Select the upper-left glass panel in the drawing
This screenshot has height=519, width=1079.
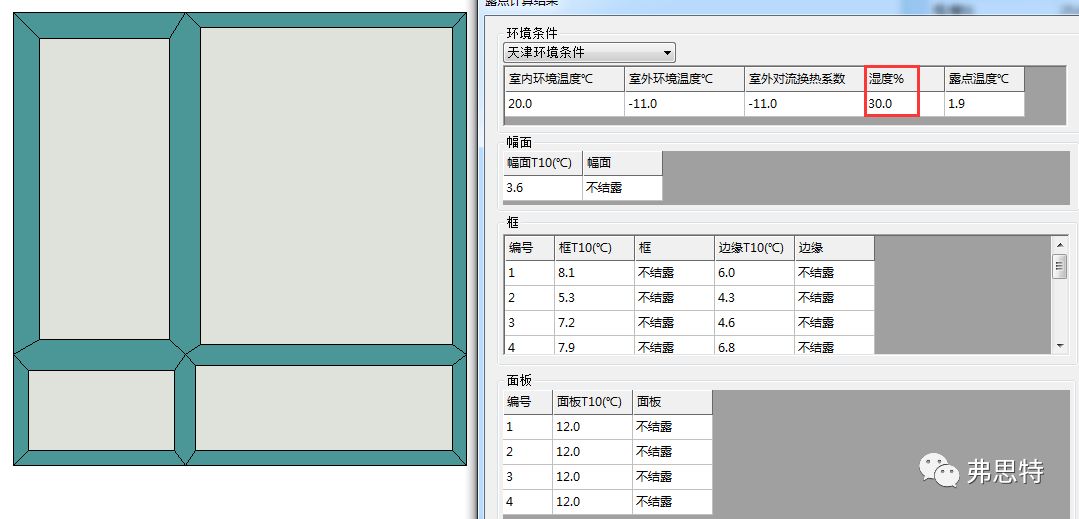104,188
